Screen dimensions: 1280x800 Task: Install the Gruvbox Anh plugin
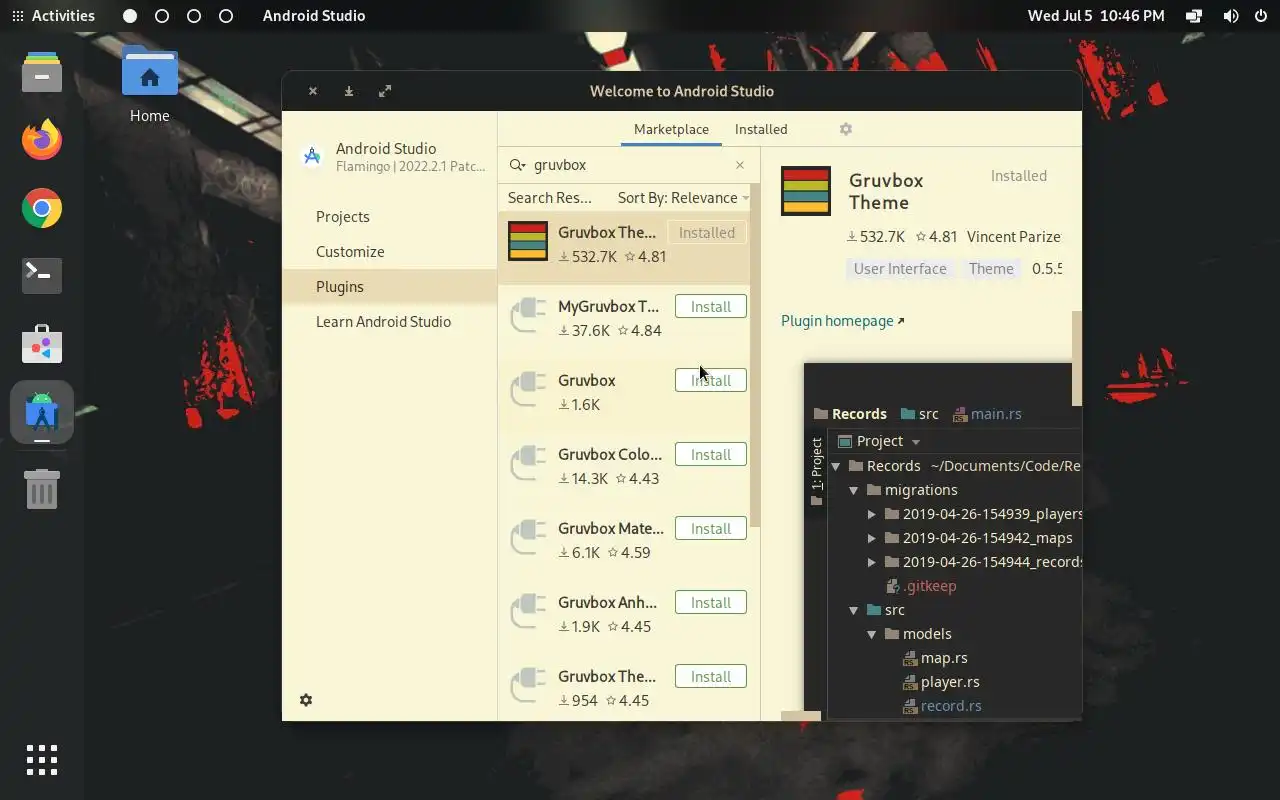click(711, 603)
